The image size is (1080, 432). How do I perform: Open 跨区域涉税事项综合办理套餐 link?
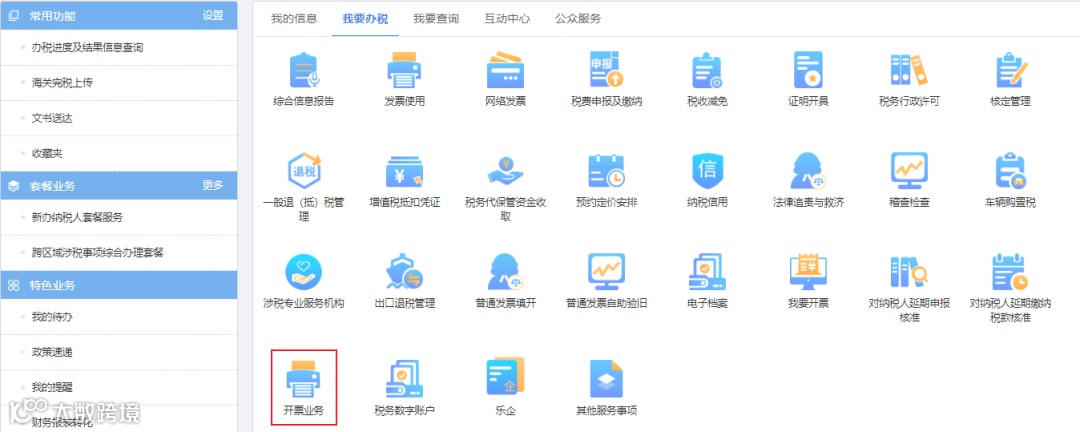(x=98, y=253)
